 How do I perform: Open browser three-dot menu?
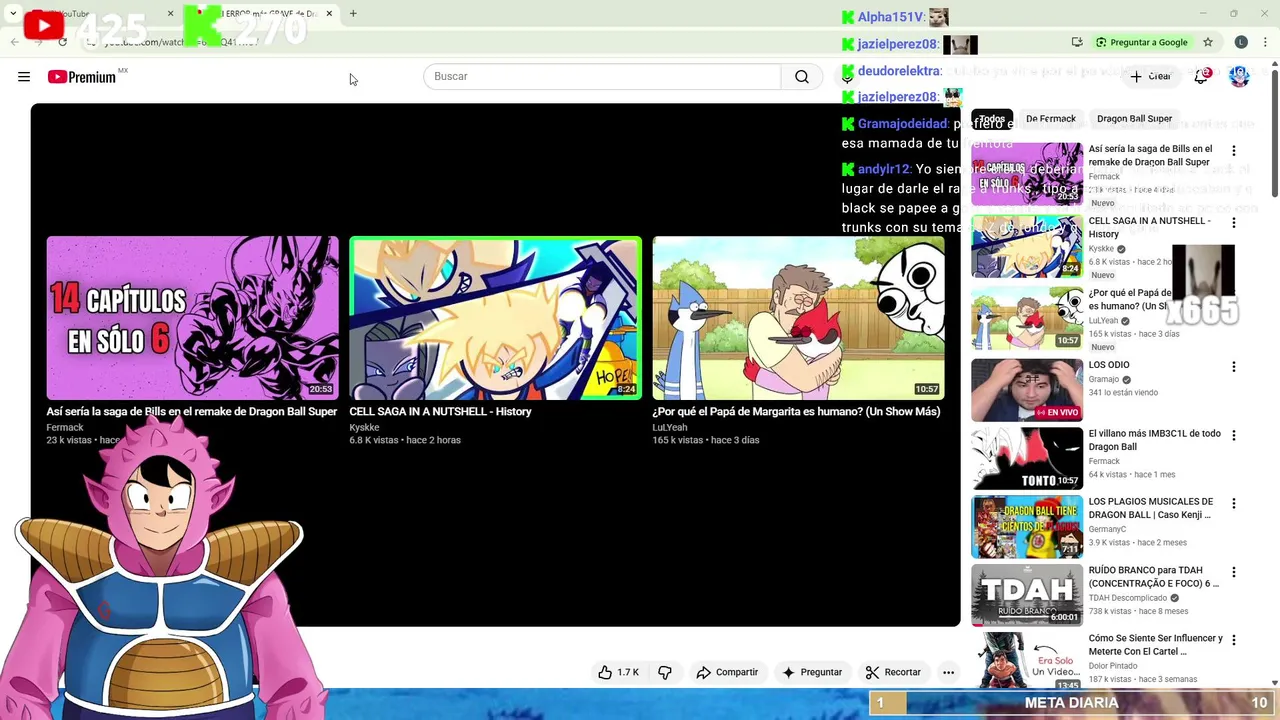click(x=1266, y=42)
